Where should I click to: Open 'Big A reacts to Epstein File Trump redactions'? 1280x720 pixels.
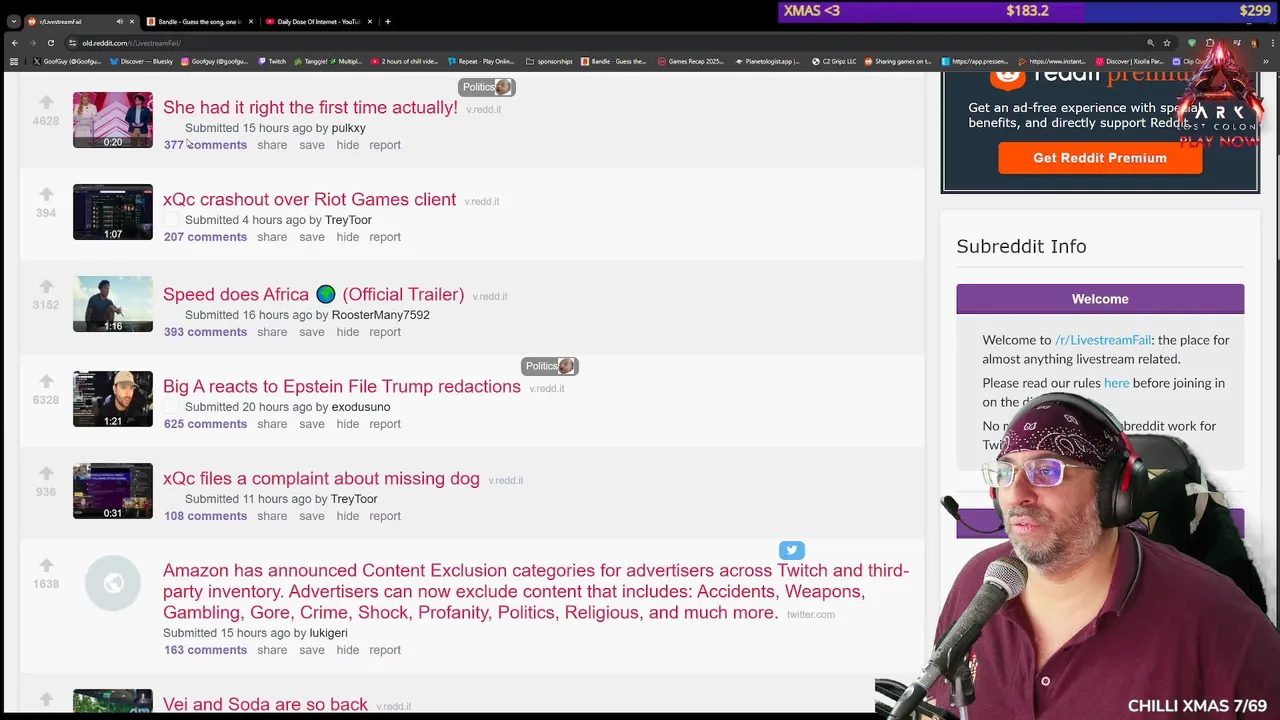[x=342, y=386]
